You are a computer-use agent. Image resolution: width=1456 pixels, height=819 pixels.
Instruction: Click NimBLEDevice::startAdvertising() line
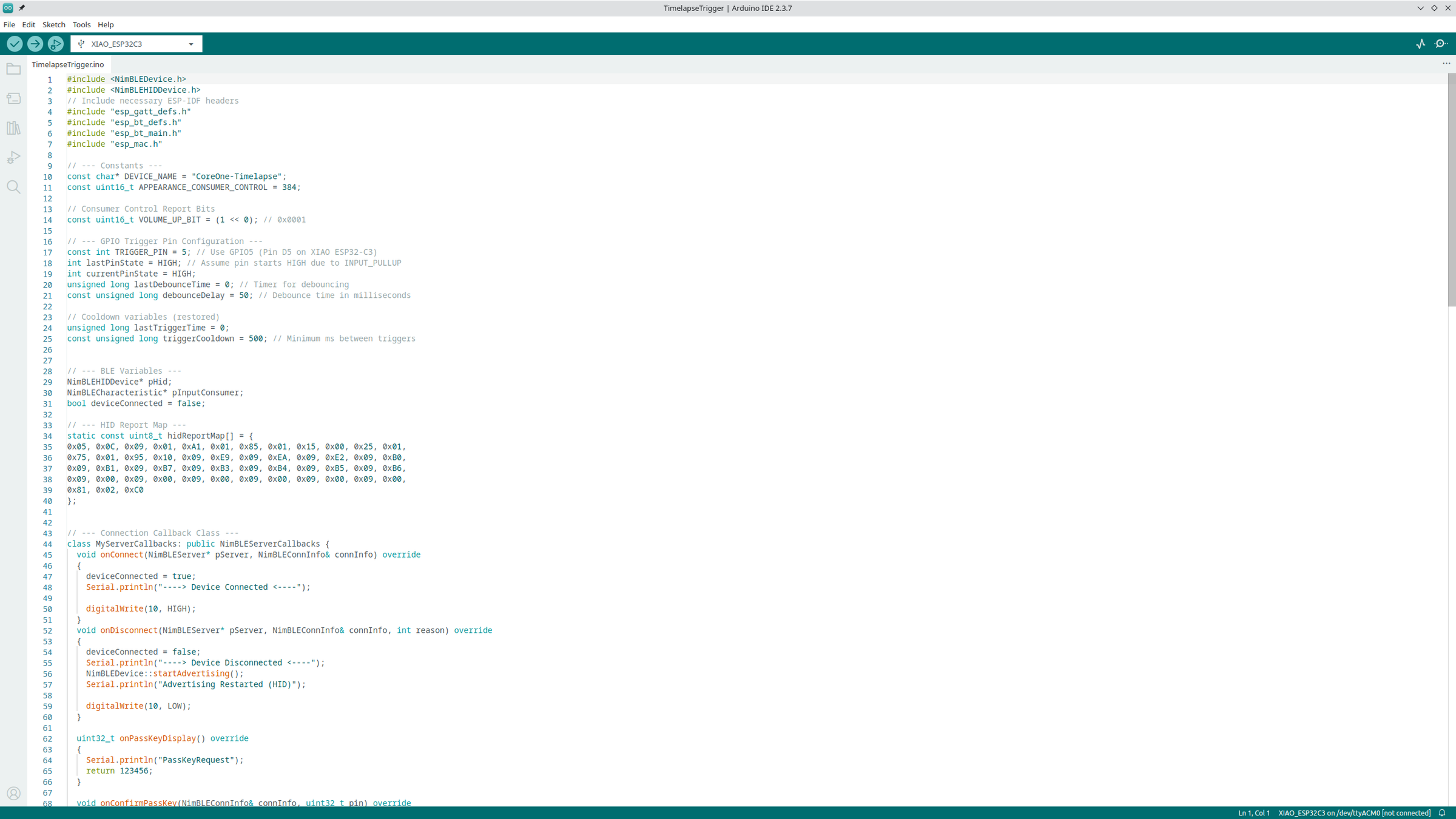pyautogui.click(x=164, y=673)
